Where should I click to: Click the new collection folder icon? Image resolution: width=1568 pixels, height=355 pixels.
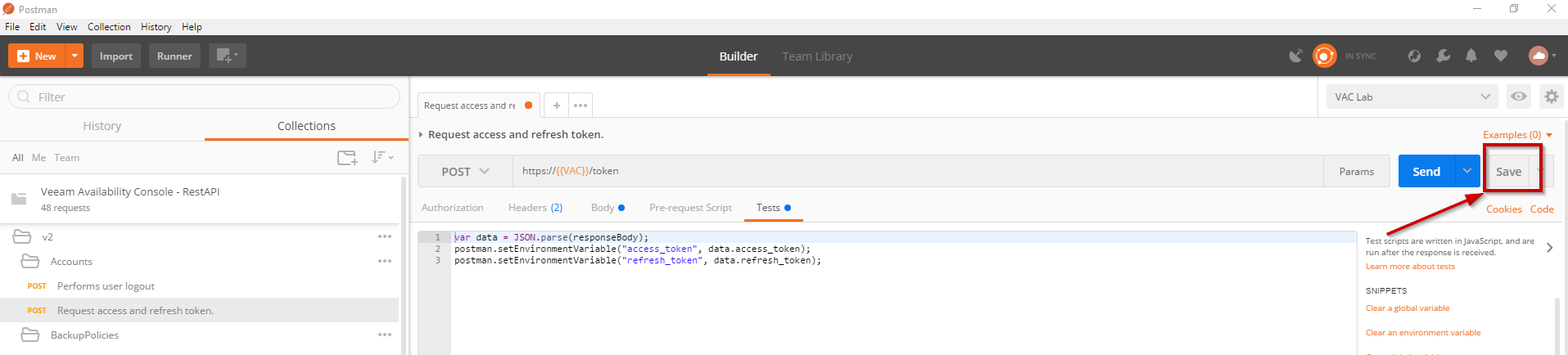(347, 157)
